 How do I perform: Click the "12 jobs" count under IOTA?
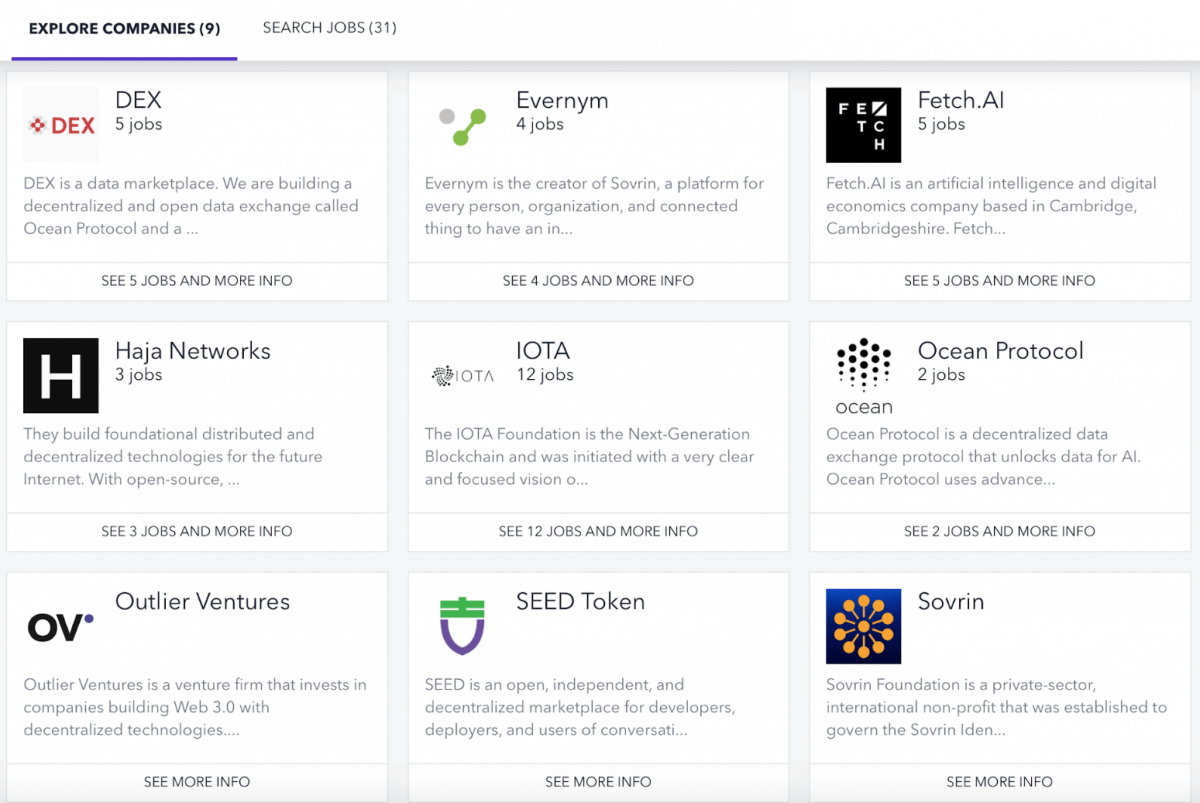coord(545,375)
